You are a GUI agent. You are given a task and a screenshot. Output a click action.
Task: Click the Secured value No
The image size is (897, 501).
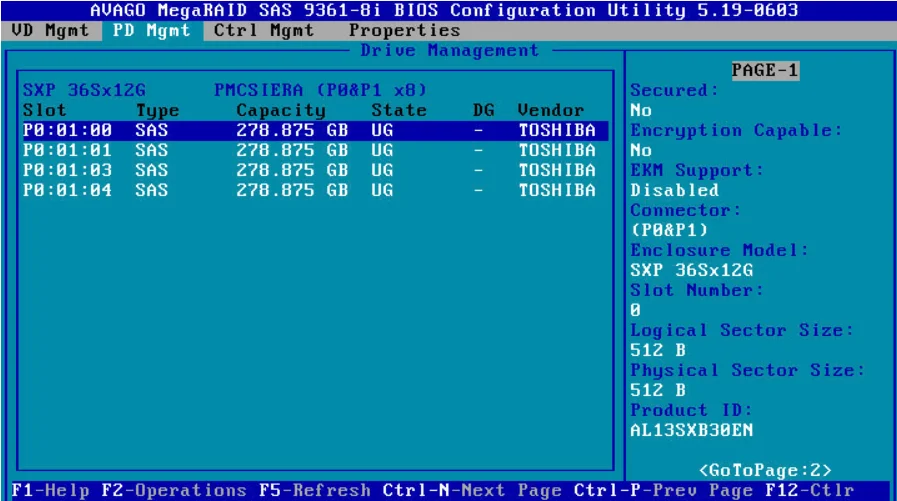641,110
